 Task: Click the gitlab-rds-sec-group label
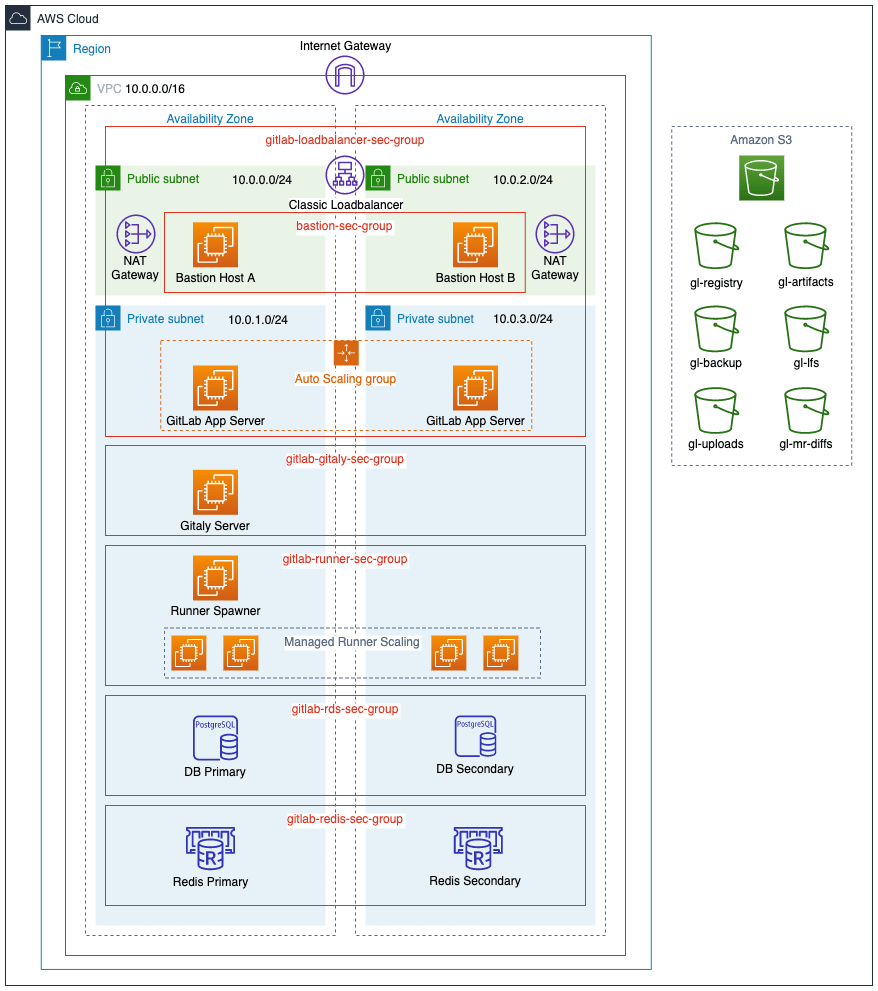(x=344, y=709)
